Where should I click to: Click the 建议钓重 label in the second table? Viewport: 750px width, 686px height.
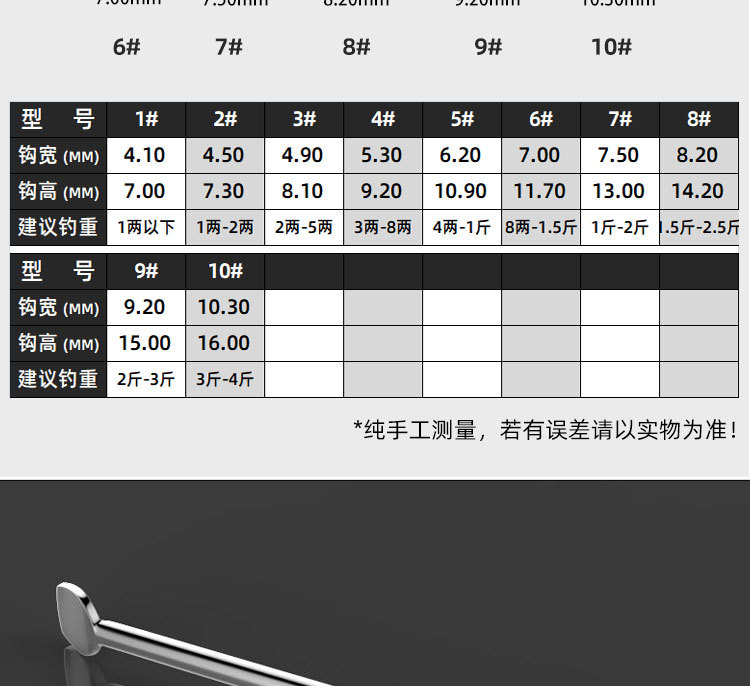tap(58, 379)
